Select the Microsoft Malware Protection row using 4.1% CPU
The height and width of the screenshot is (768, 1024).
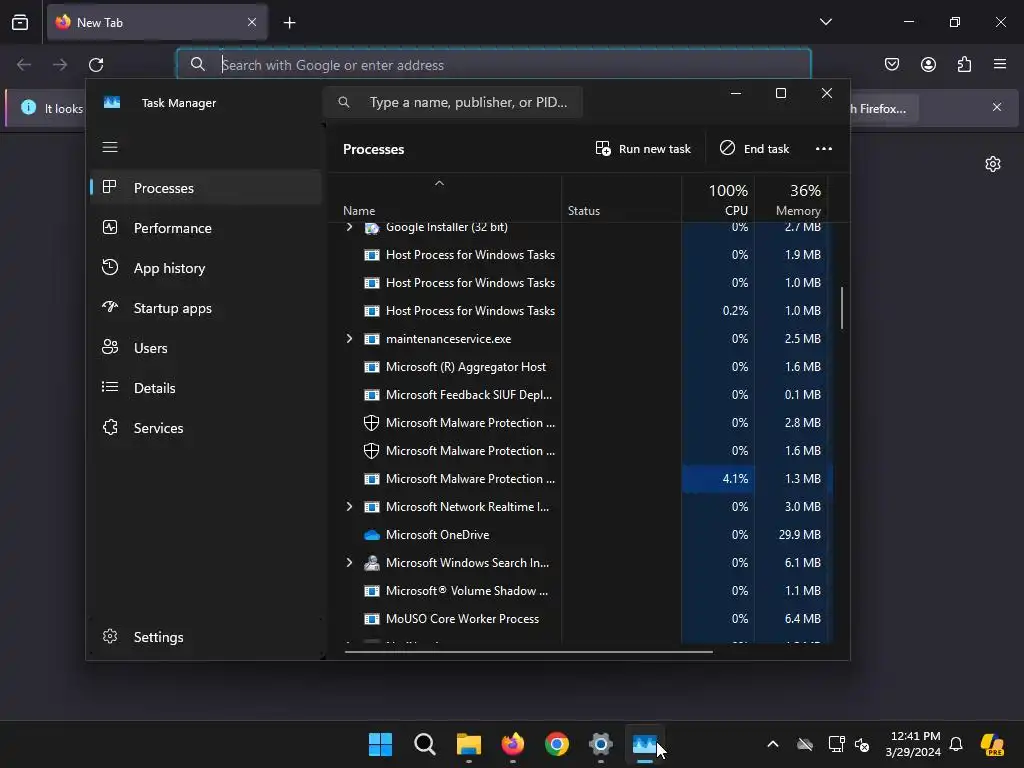click(x=580, y=479)
